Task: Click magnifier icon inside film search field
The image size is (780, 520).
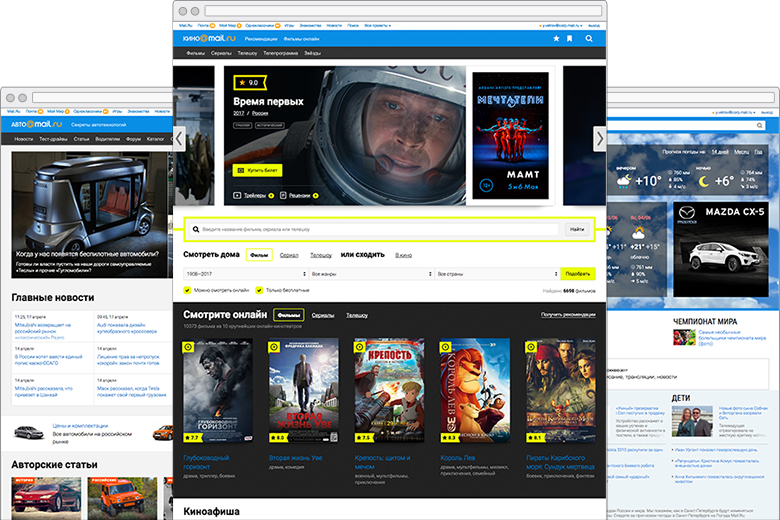Action: pos(196,229)
